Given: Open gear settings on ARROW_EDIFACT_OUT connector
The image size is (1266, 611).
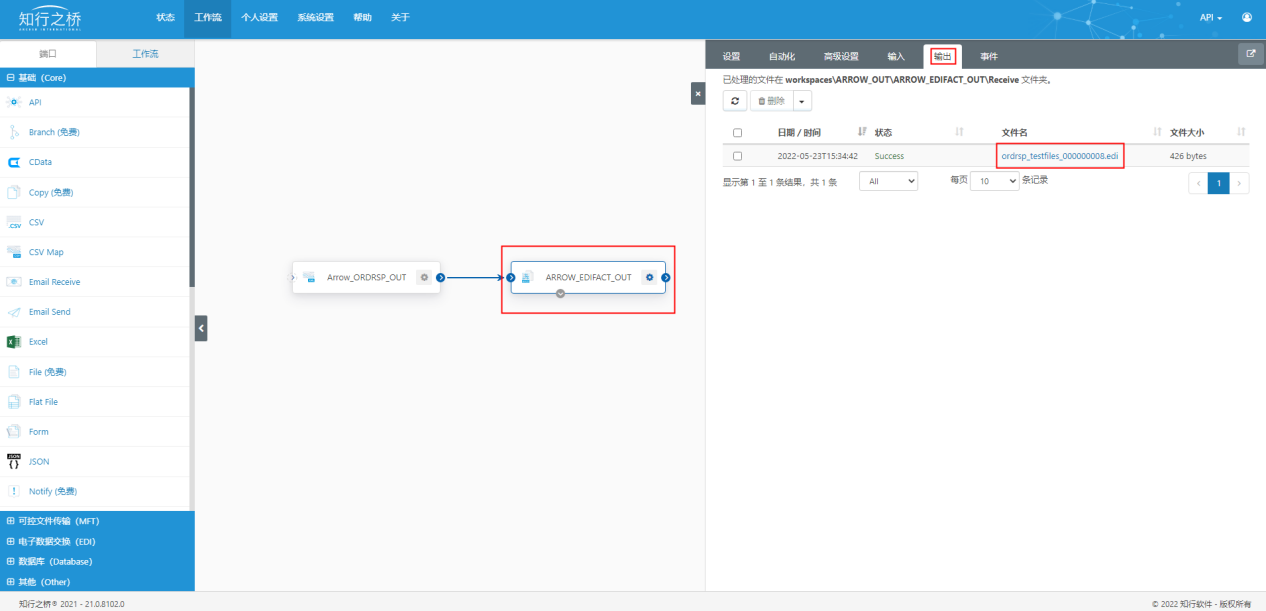Looking at the screenshot, I should (650, 277).
